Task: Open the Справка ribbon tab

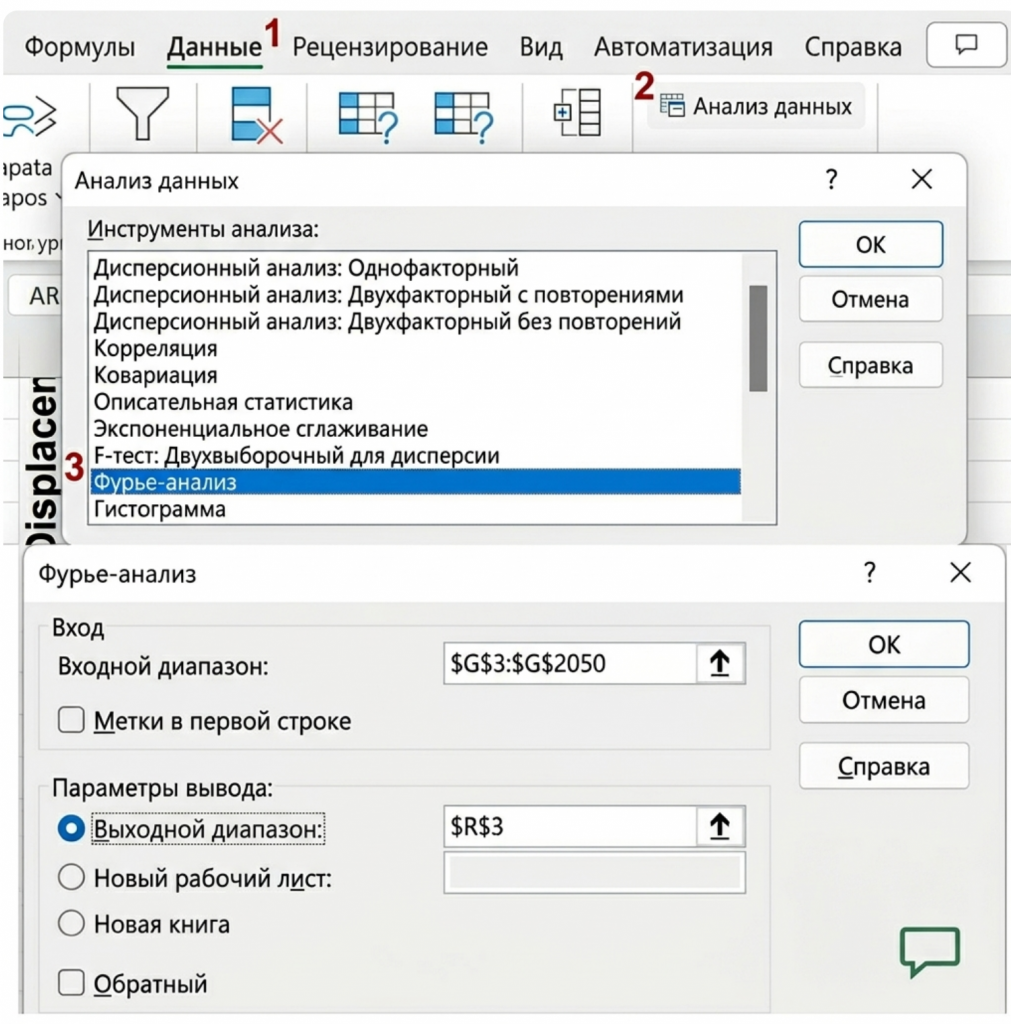Action: point(853,47)
